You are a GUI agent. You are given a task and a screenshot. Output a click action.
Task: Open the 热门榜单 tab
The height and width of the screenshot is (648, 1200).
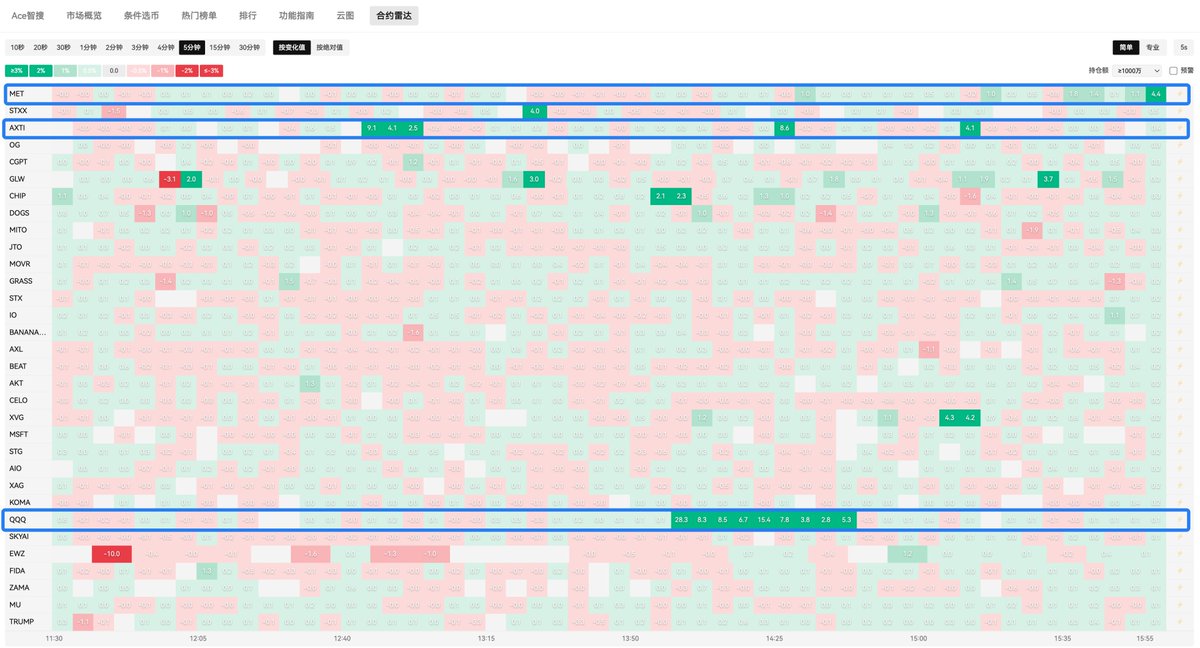[199, 16]
